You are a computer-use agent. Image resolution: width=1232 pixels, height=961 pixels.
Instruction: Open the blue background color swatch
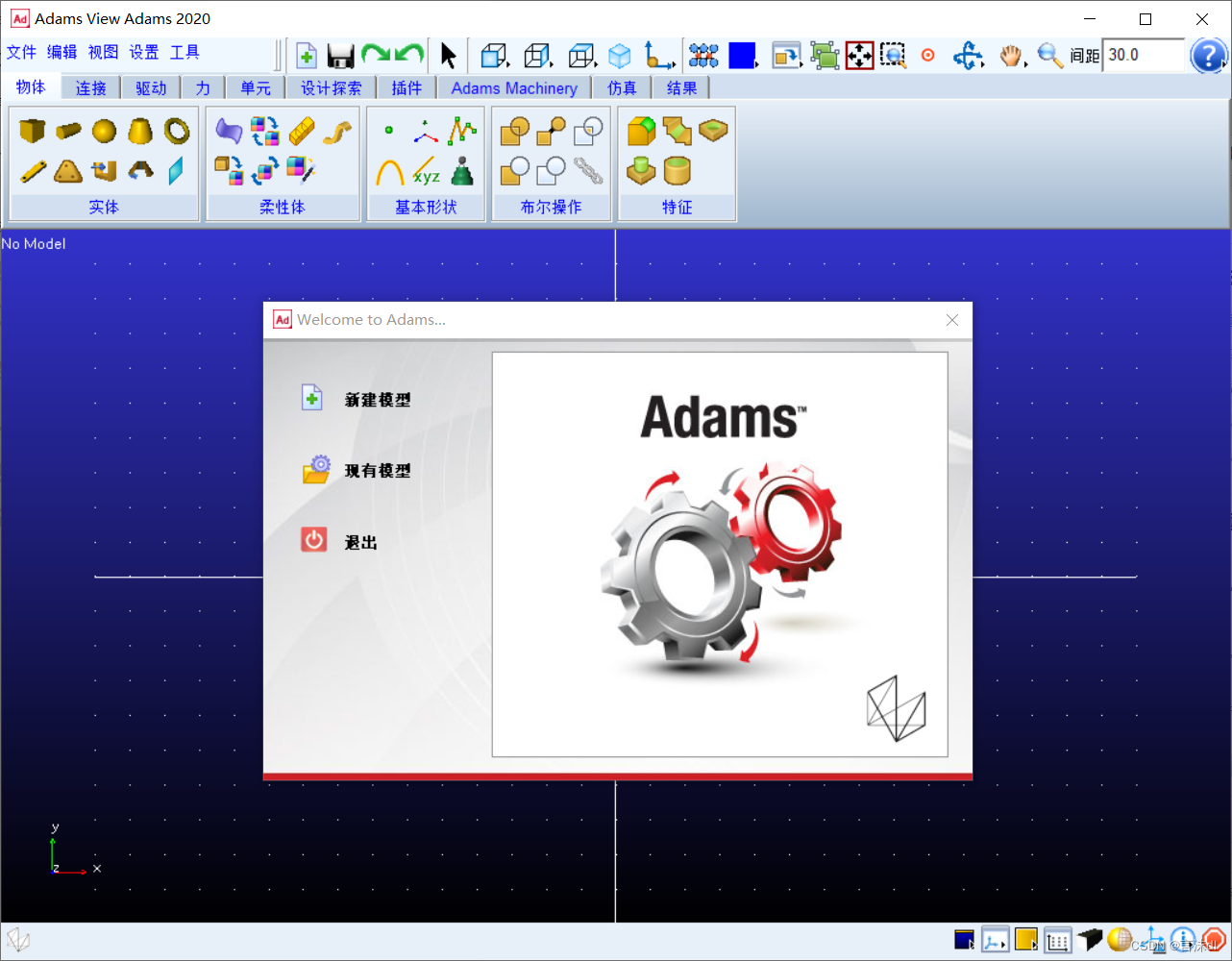743,56
